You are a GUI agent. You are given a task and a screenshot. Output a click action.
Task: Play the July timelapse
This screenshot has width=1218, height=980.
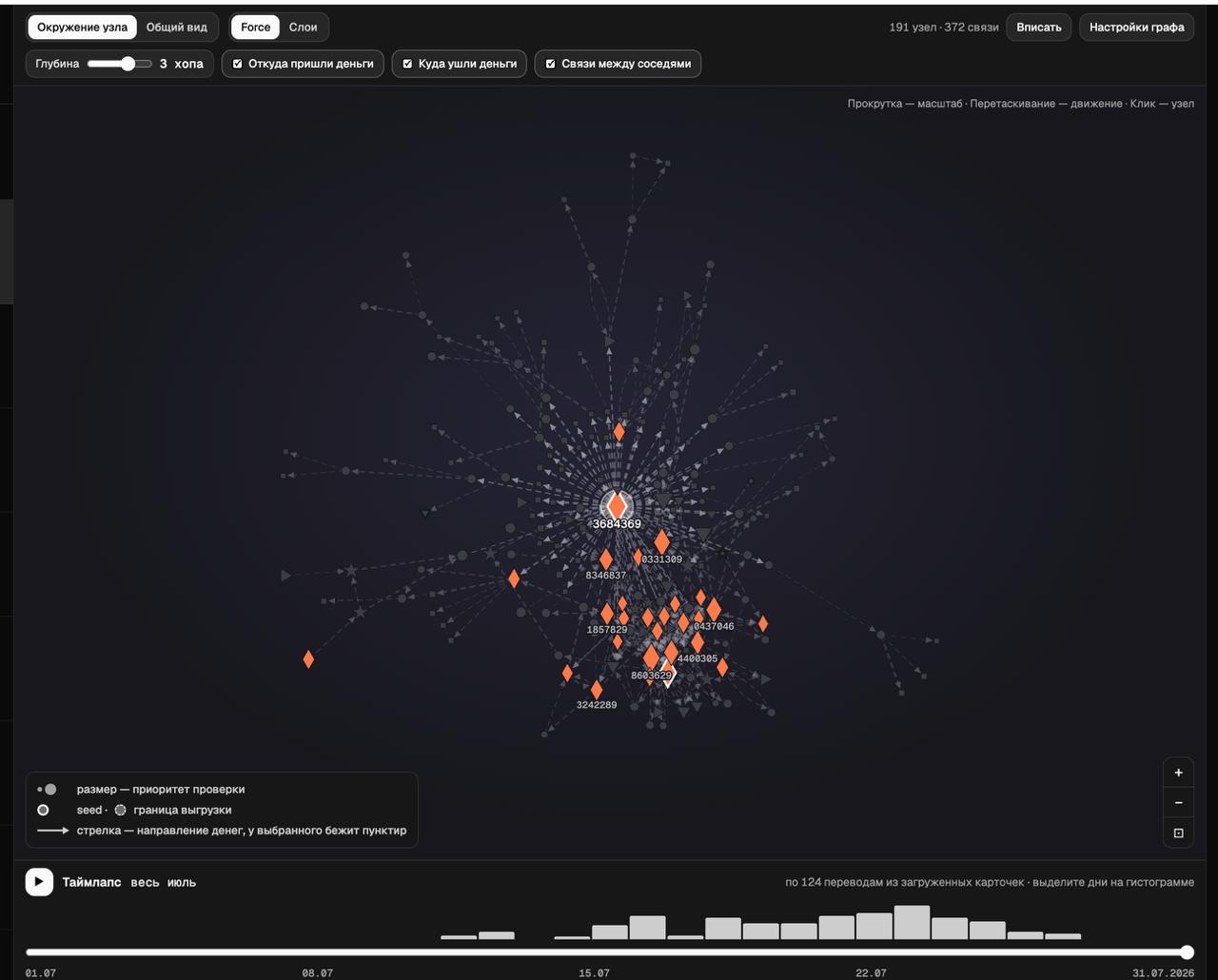coord(39,882)
